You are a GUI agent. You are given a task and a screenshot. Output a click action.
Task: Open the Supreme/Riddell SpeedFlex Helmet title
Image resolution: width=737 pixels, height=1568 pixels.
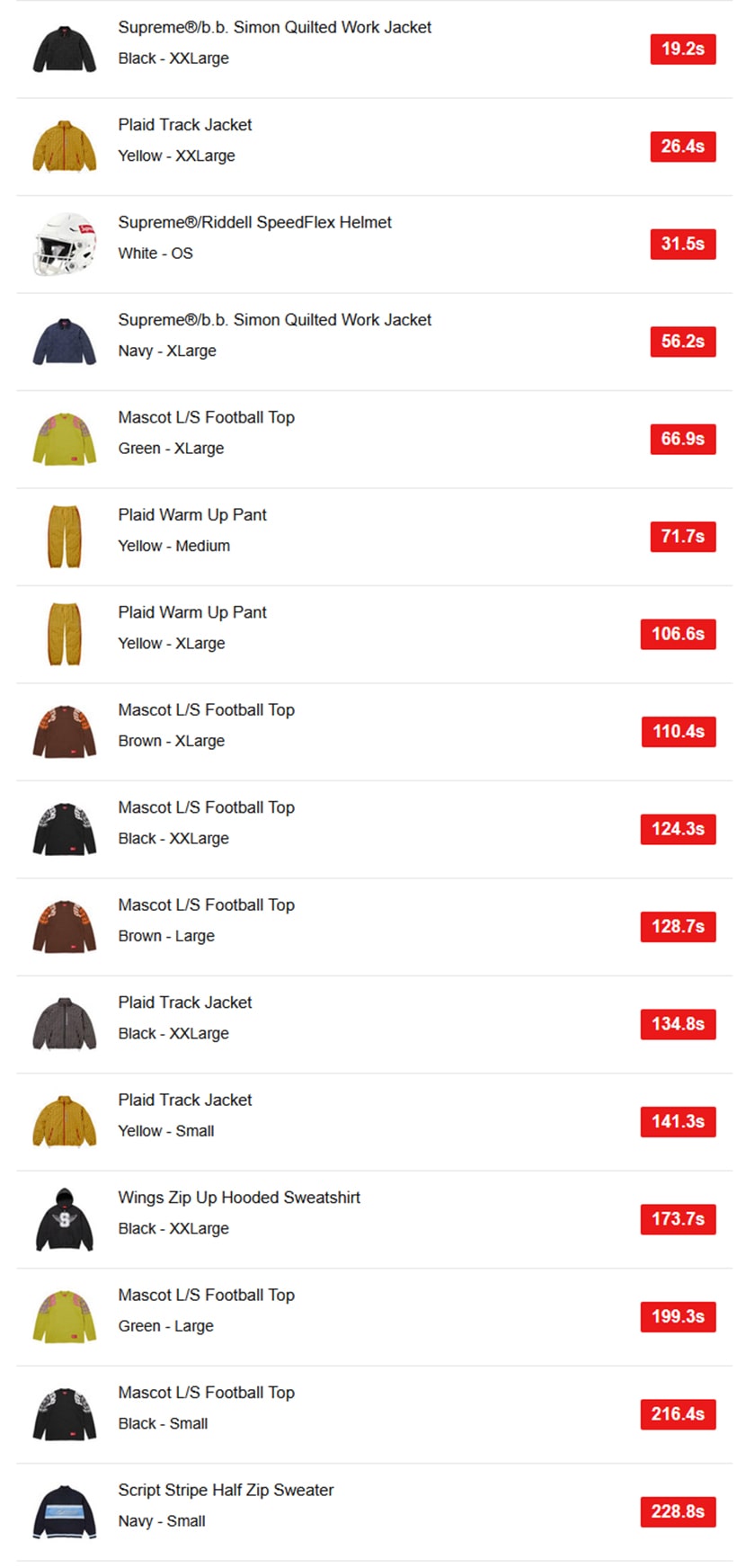click(x=254, y=222)
